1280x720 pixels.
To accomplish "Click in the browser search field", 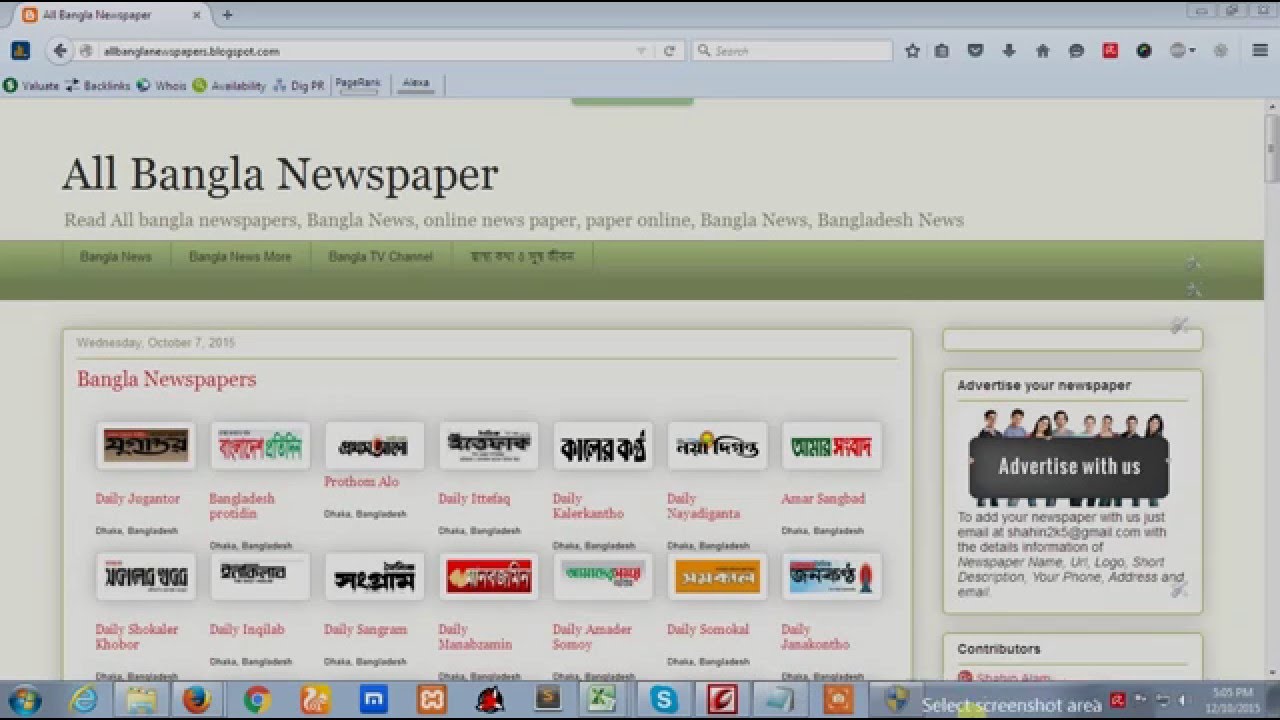I will pyautogui.click(x=800, y=51).
